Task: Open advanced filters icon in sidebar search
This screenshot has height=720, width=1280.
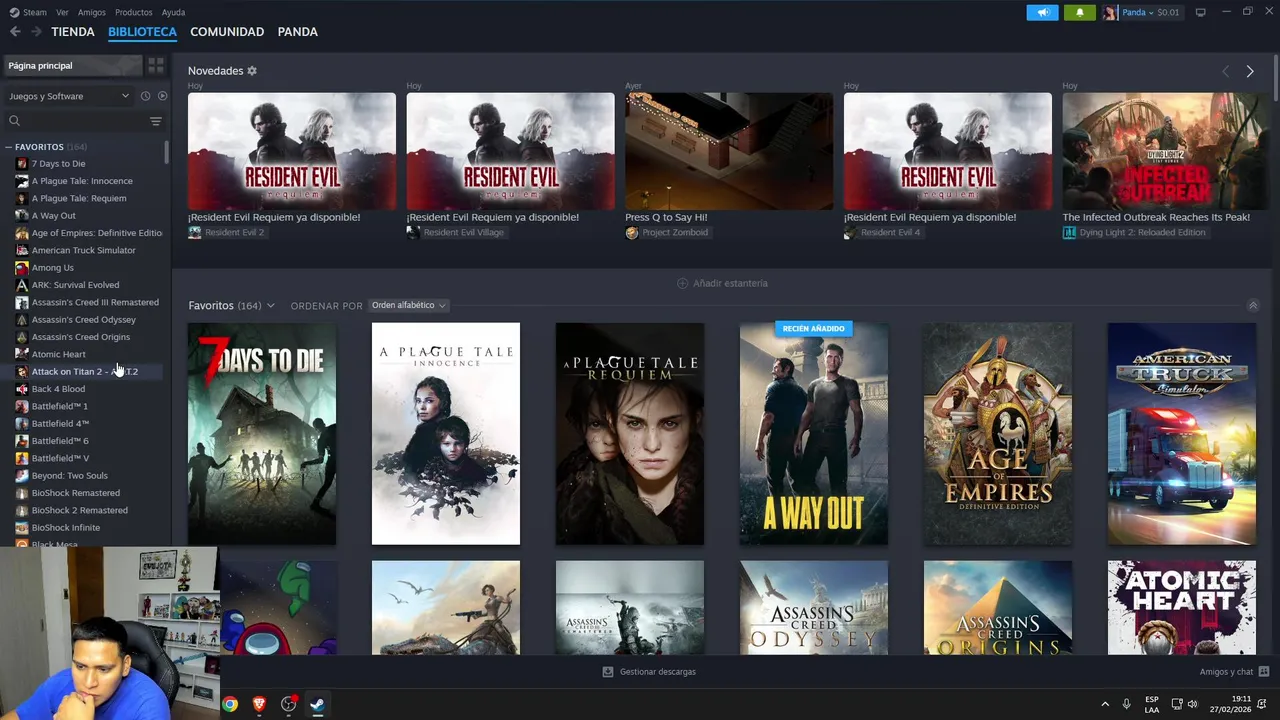Action: 156,121
